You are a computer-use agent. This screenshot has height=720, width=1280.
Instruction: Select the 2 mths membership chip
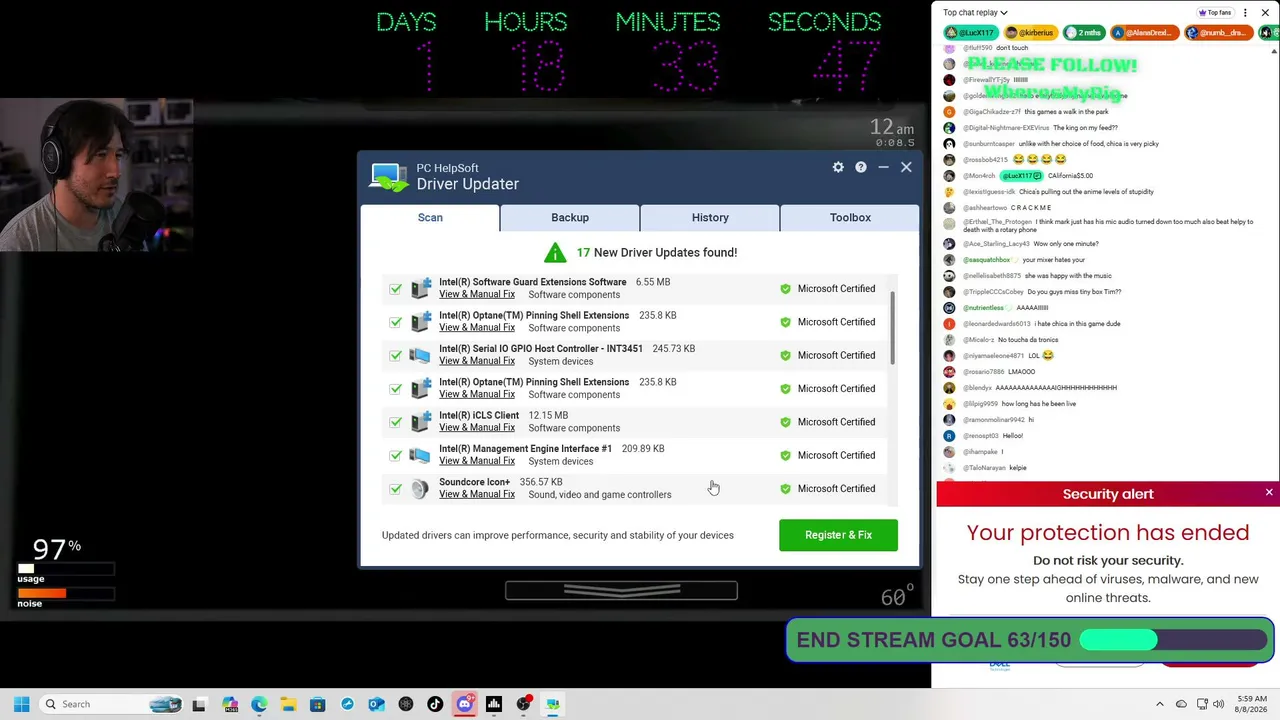click(1084, 33)
